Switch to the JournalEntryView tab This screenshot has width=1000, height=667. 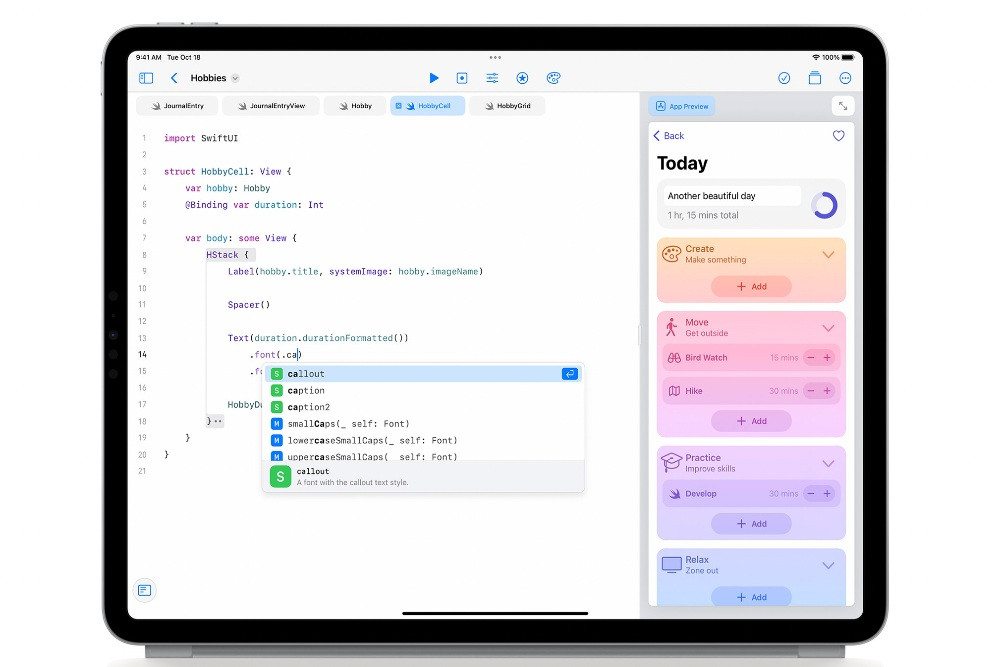(277, 106)
